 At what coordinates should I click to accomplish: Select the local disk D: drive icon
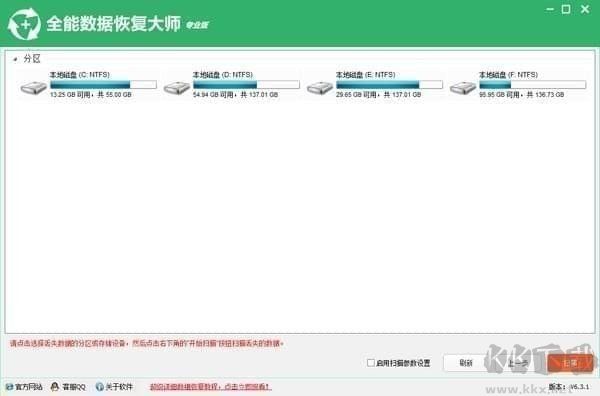click(x=176, y=88)
